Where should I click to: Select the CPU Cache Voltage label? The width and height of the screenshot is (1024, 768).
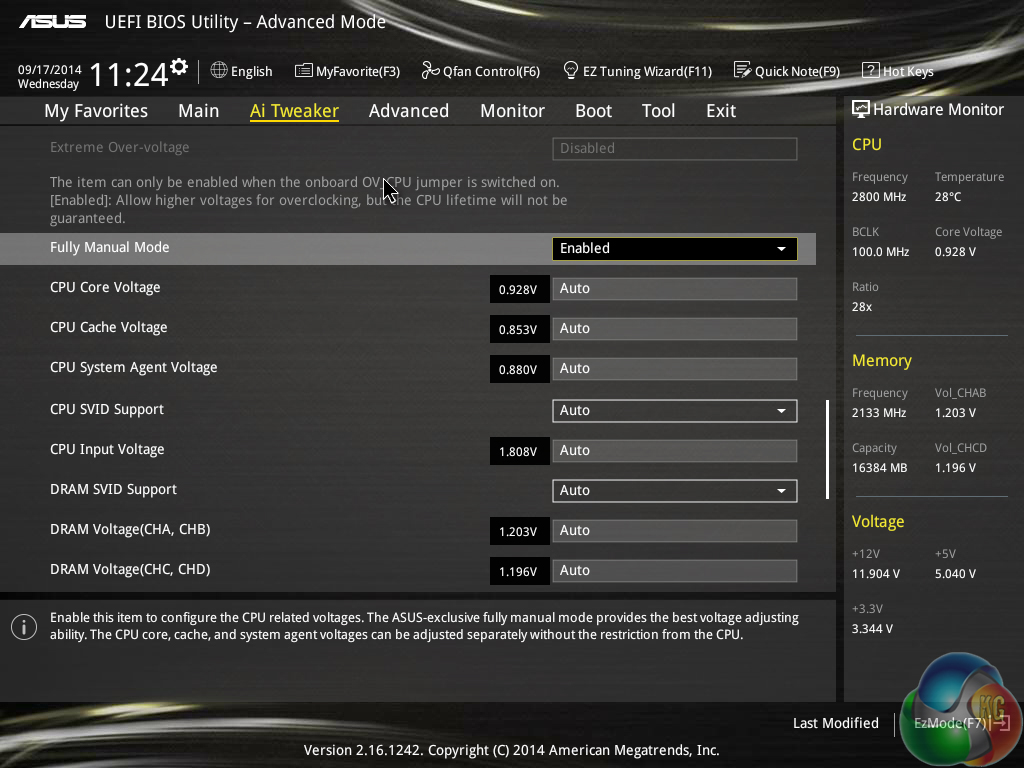point(108,327)
